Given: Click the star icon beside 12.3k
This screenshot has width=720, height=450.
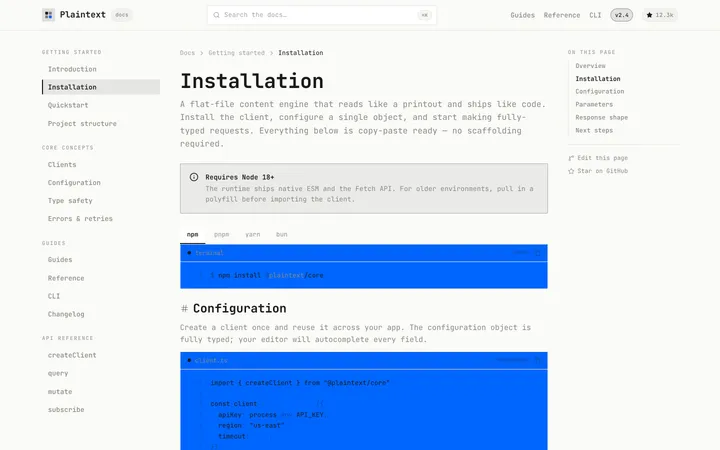Looking at the screenshot, I should pyautogui.click(x=649, y=15).
